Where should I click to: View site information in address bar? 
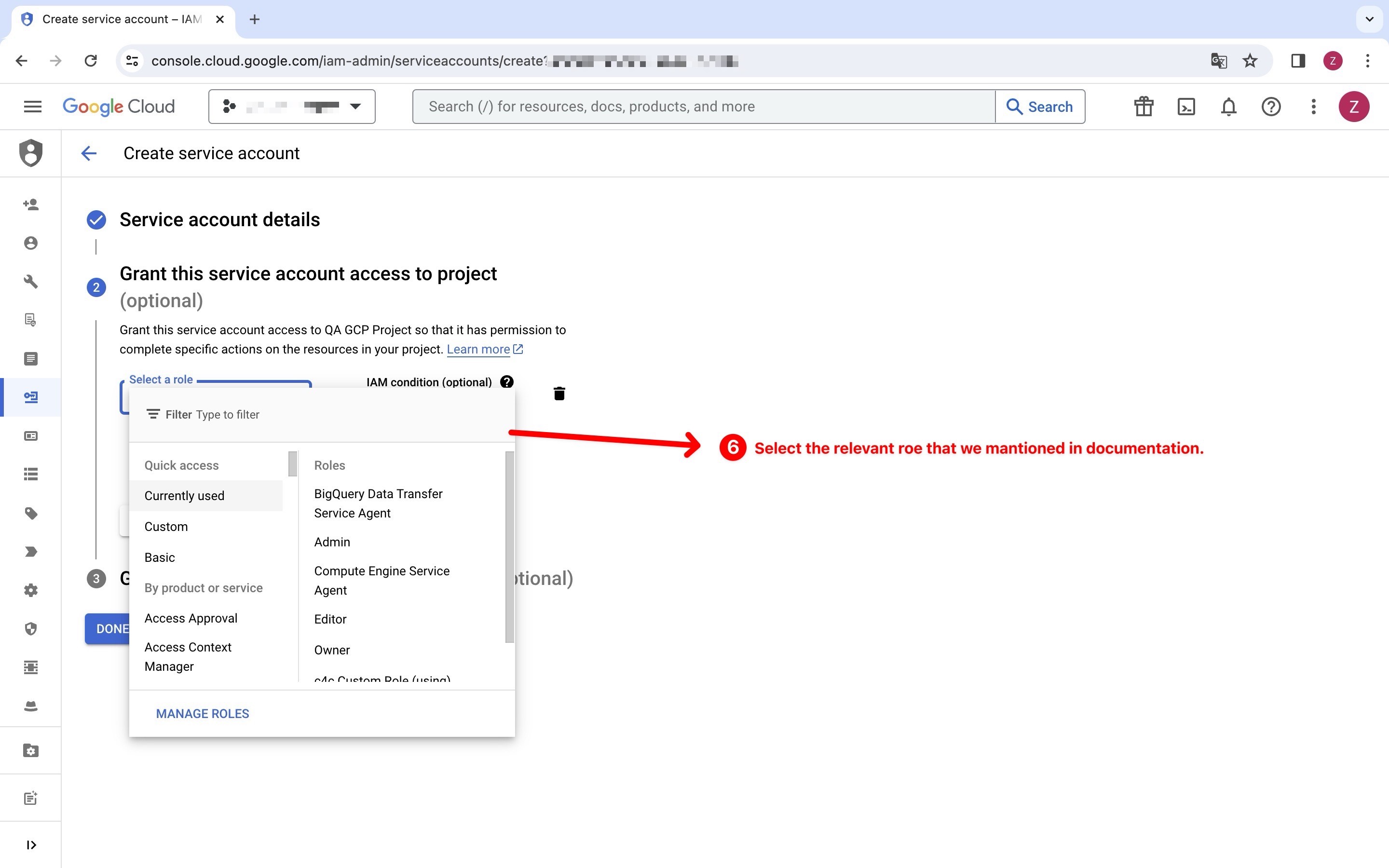click(132, 61)
